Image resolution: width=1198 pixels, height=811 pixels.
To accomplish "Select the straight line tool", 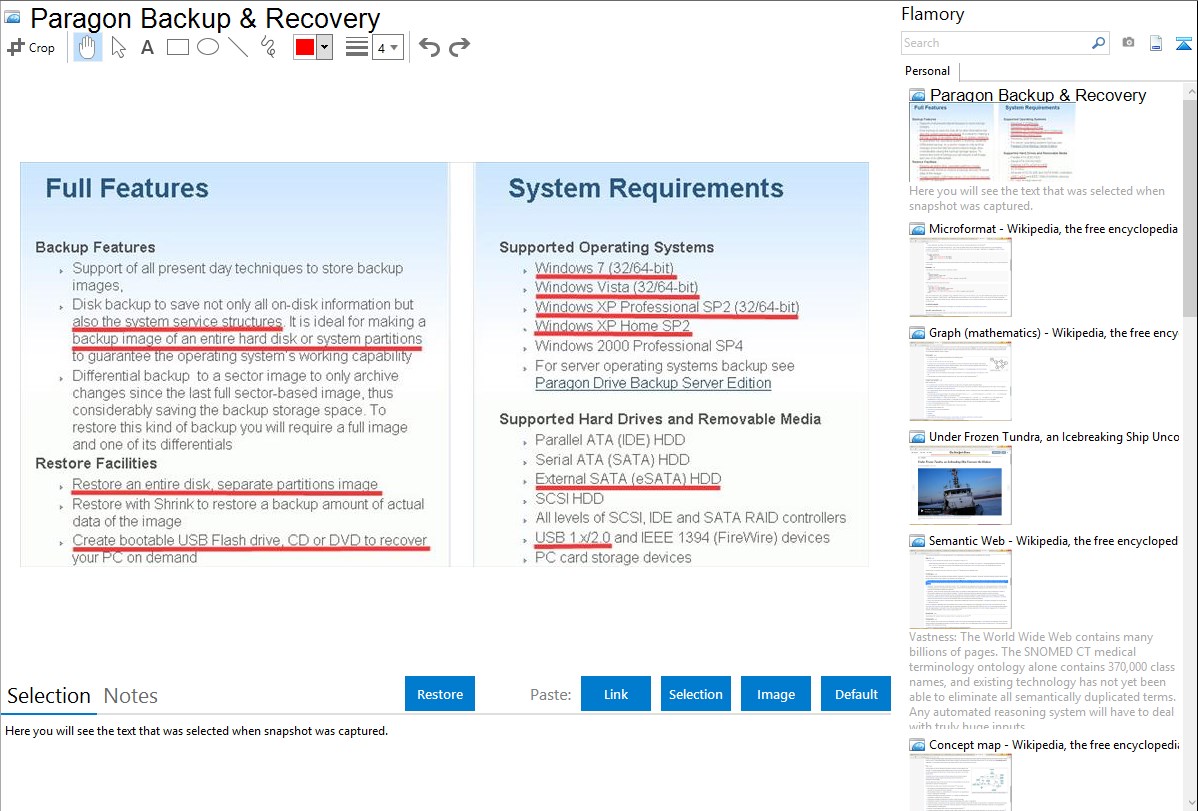I will pos(238,47).
